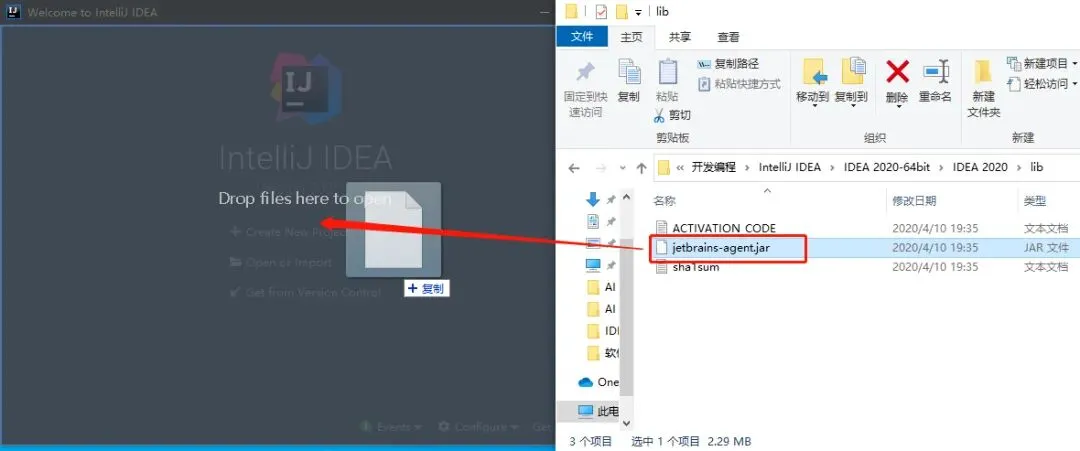Select the file ACTIVATION_CODE

(724, 228)
